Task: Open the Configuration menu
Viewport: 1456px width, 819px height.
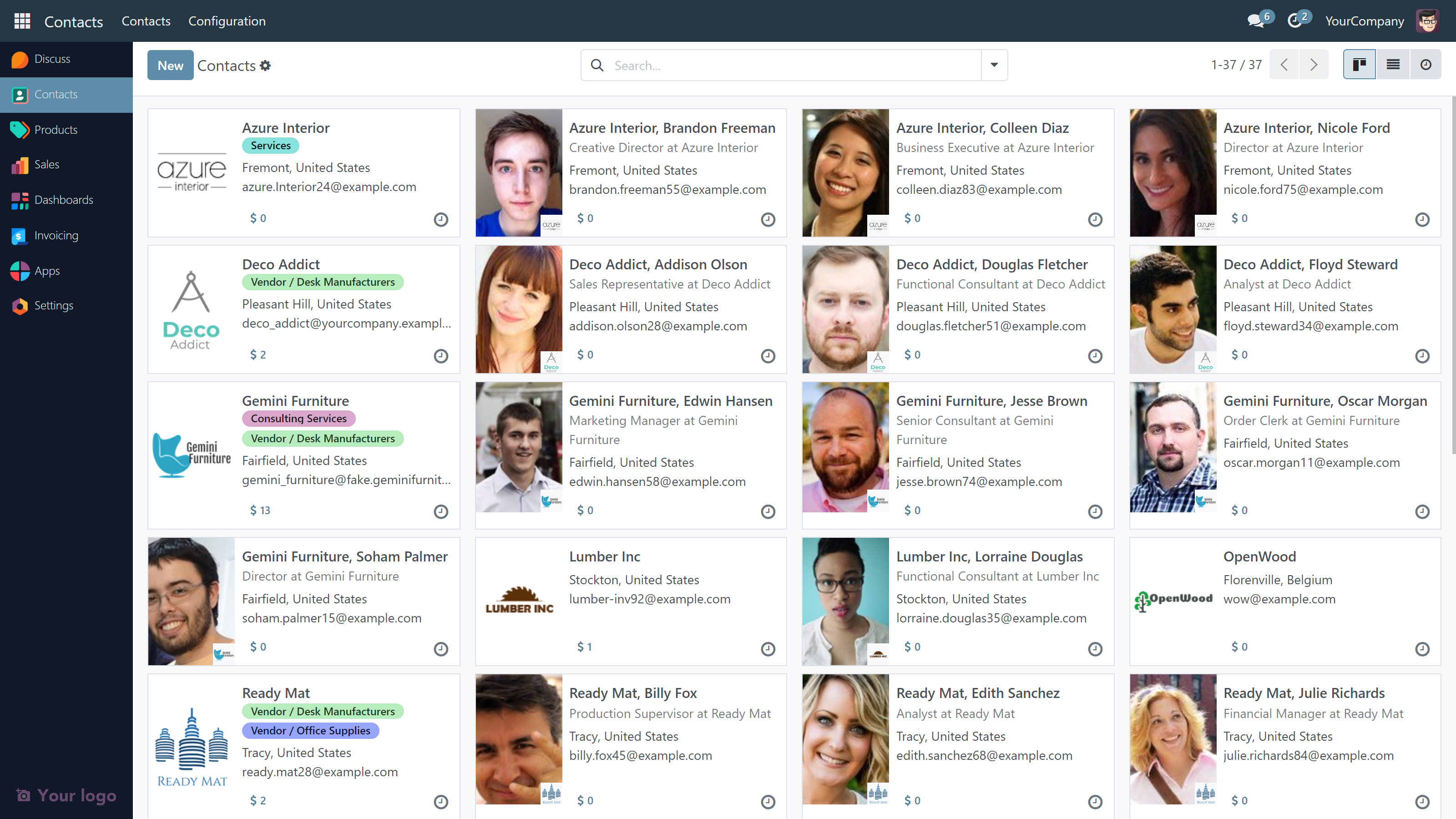Action: 227,21
